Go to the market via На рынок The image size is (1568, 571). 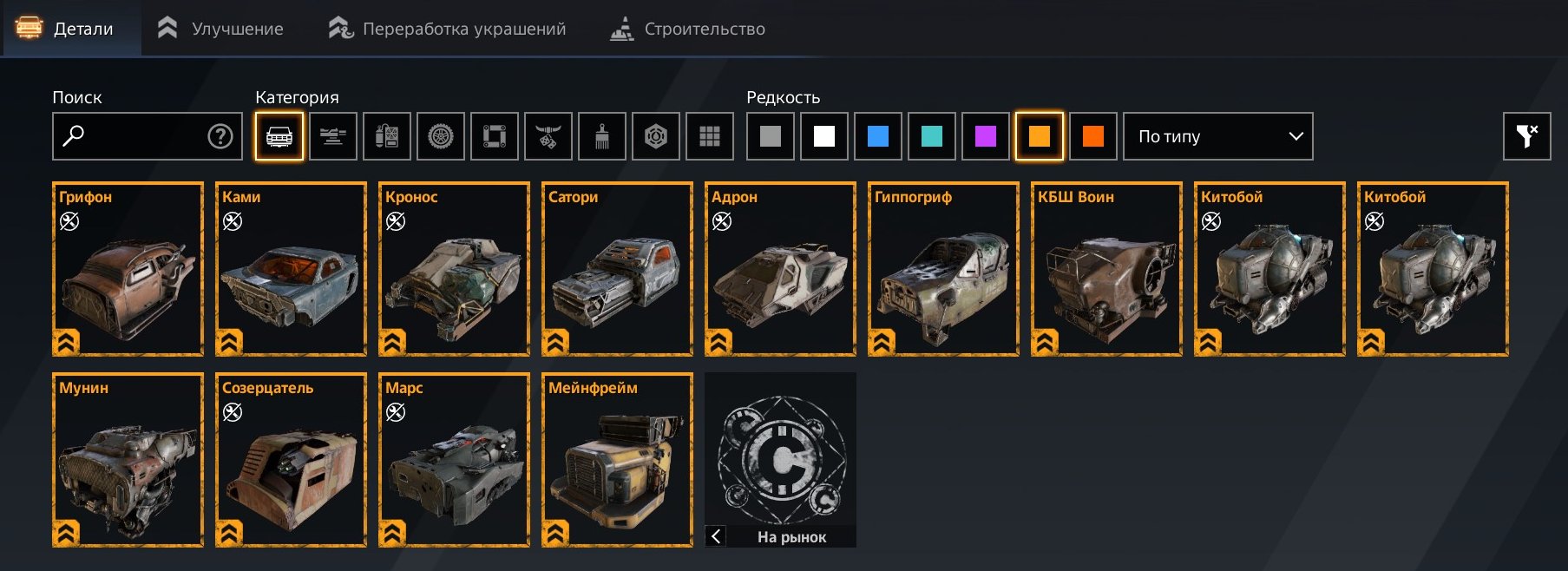pos(791,537)
